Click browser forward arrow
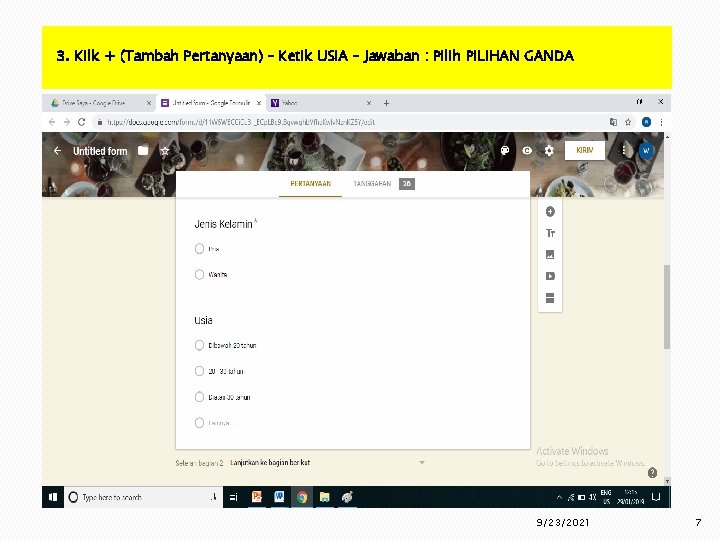This screenshot has height=540, width=720. [67, 122]
